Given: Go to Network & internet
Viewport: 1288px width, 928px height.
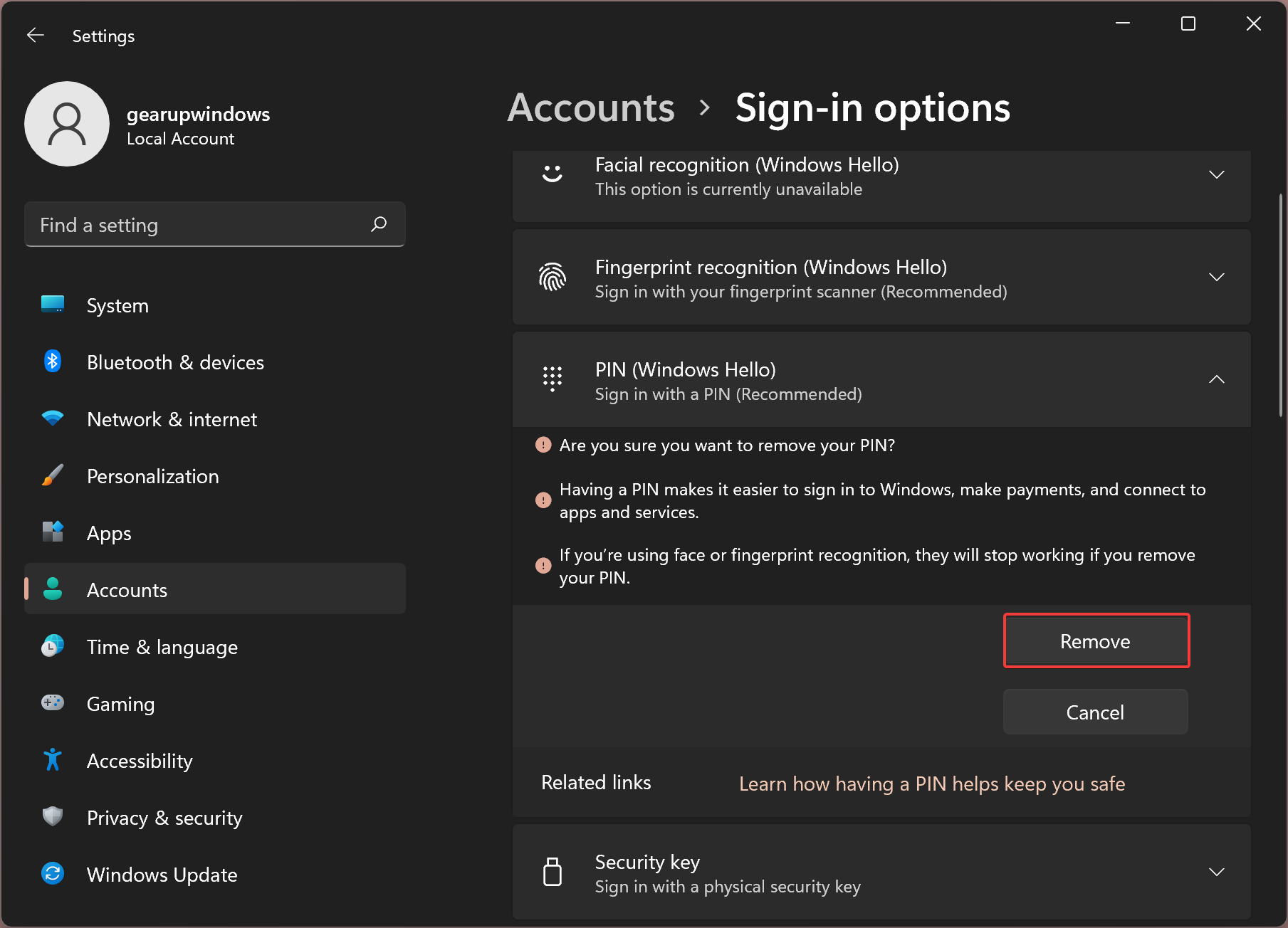Looking at the screenshot, I should click(215, 419).
